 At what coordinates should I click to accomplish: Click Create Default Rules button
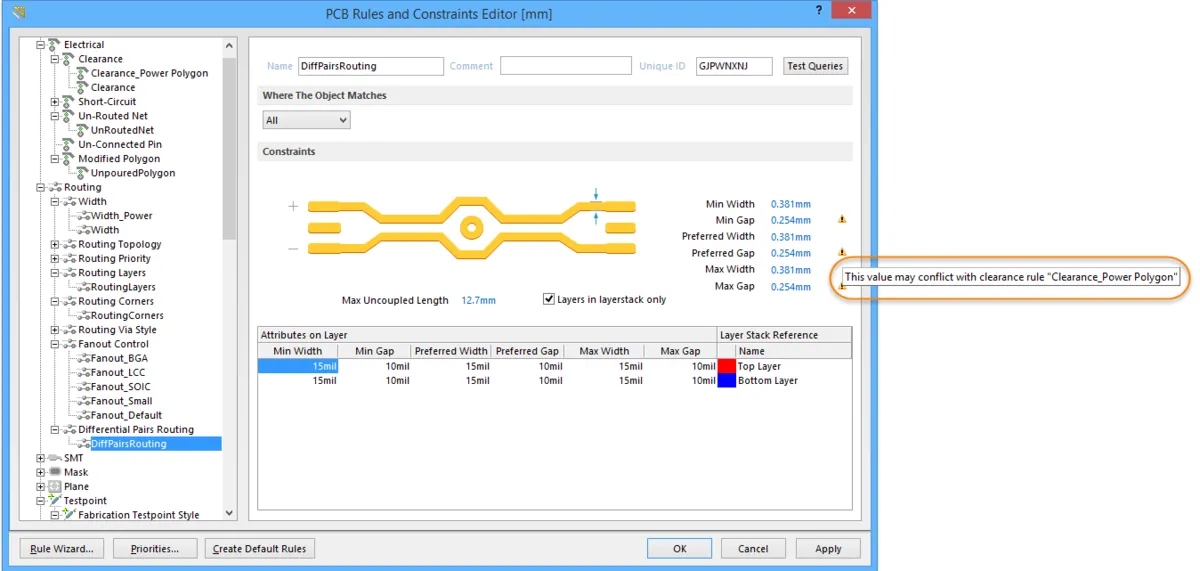(x=260, y=548)
